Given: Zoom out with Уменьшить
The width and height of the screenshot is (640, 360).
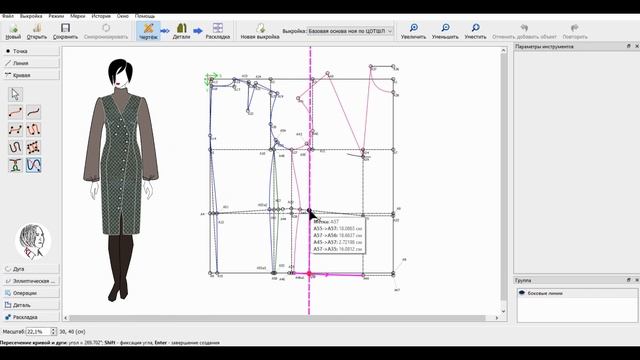Looking at the screenshot, I should [x=445, y=31].
